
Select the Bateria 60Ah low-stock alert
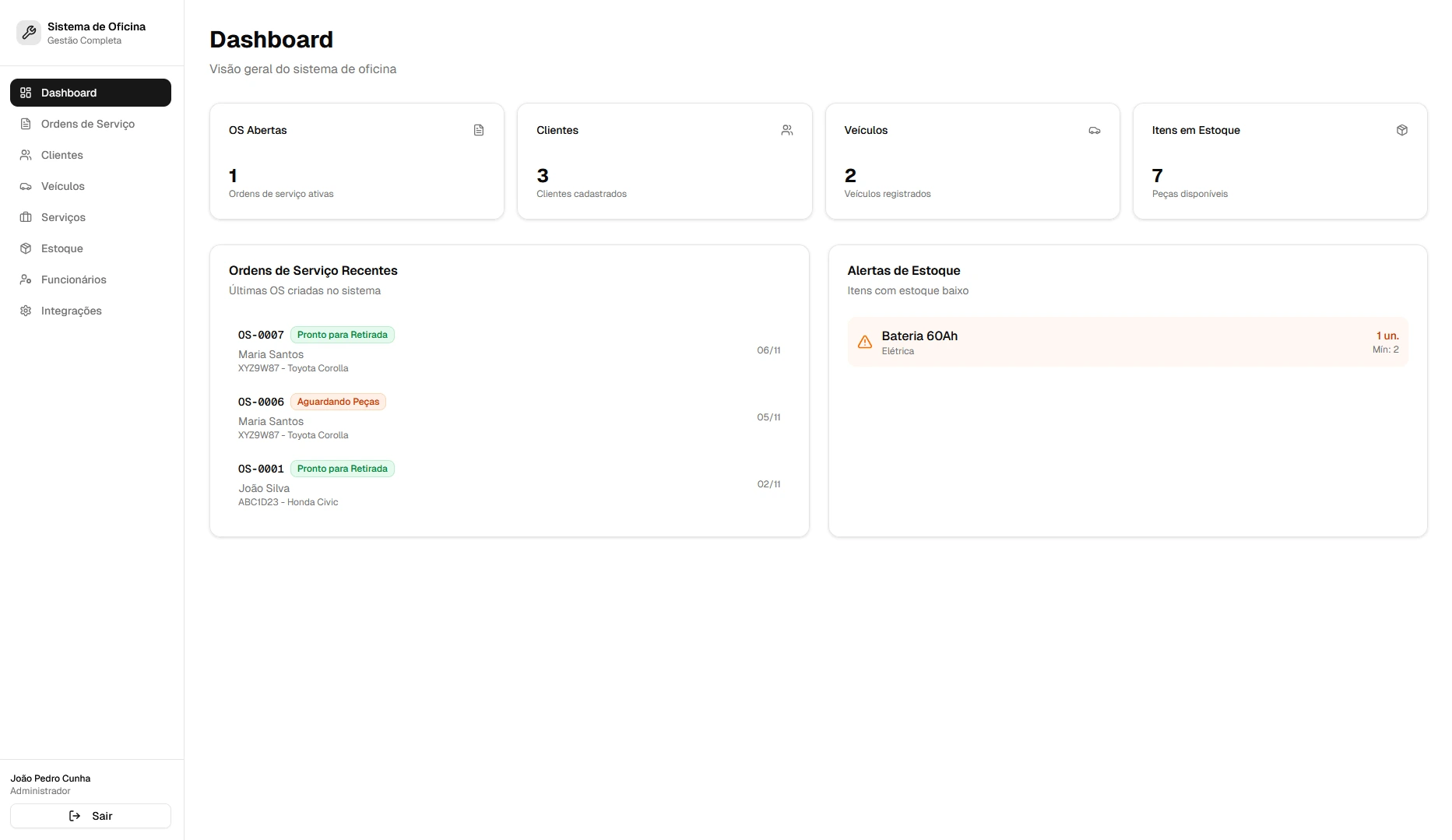[1127, 343]
